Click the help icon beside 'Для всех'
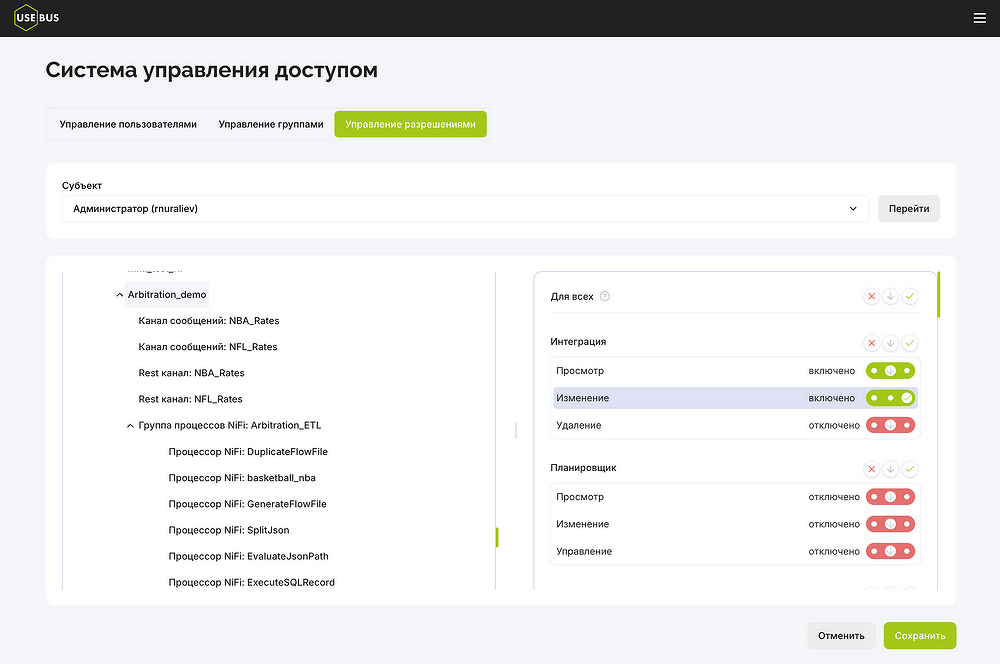The height and width of the screenshot is (664, 1000). coord(604,297)
